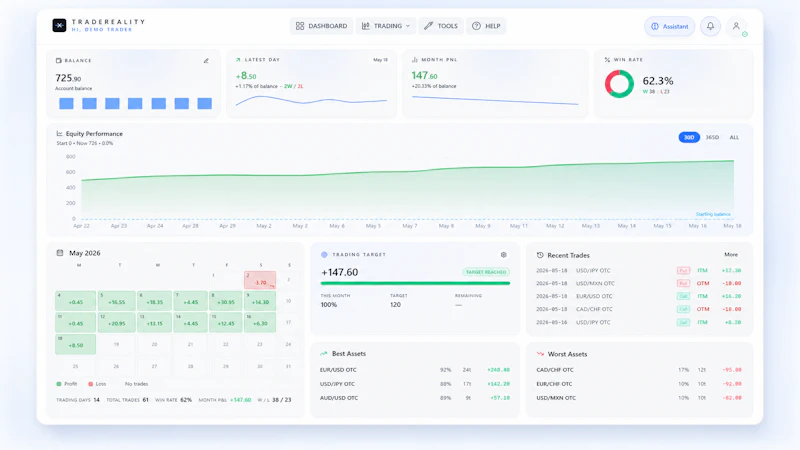Viewport: 800px width, 450px height.
Task: Click the Loss legend red swatch
Action: click(x=90, y=384)
